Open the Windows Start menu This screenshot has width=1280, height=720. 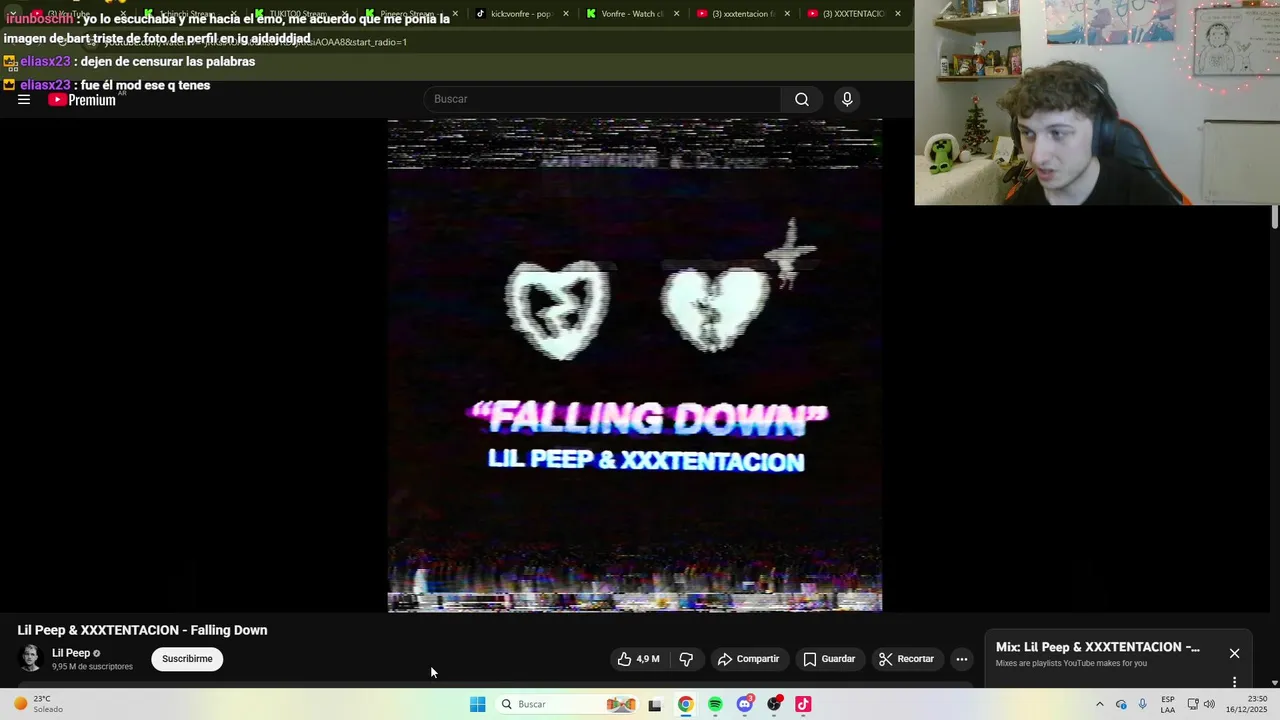coord(478,704)
